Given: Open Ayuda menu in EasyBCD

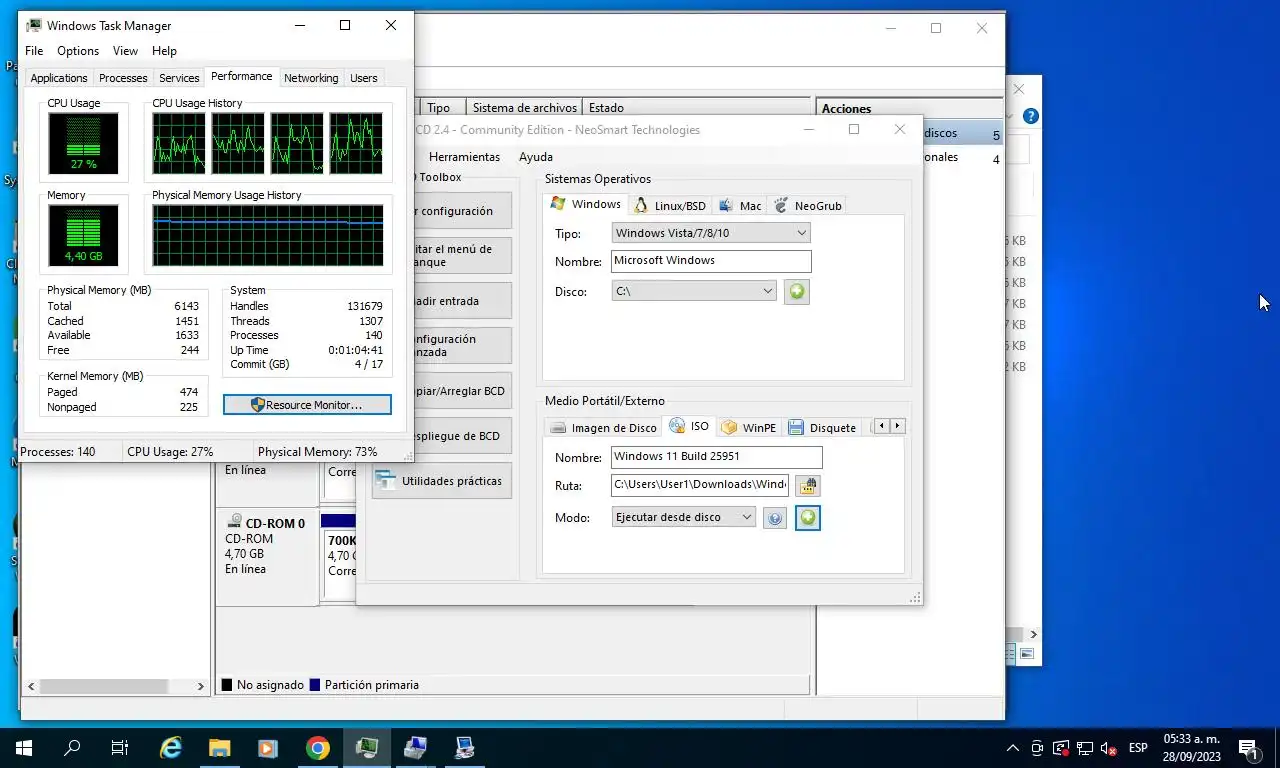Looking at the screenshot, I should coord(536,157).
